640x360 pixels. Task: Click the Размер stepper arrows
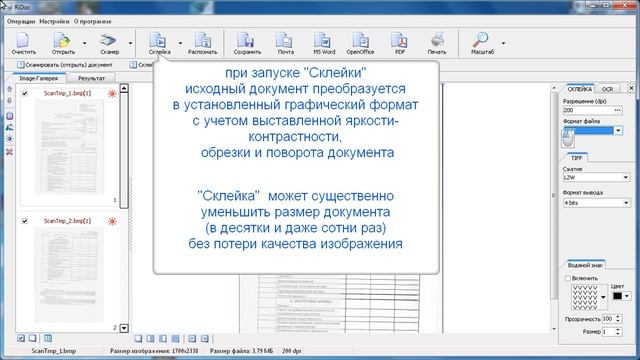(618, 332)
